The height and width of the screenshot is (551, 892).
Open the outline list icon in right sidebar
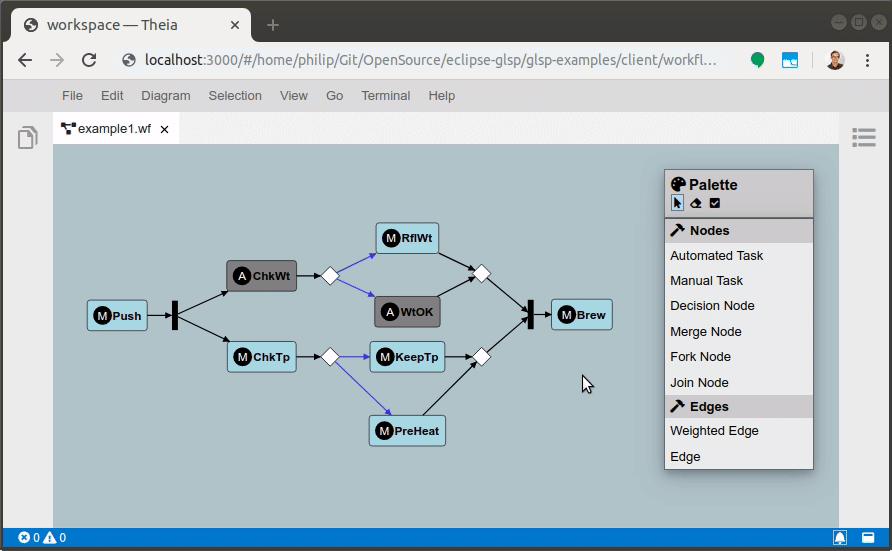864,138
